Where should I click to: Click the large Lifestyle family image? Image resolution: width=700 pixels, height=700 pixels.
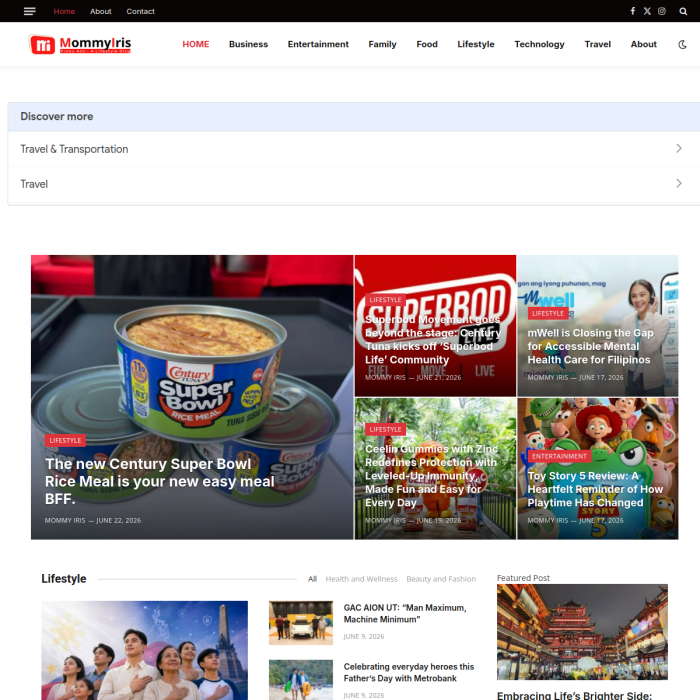pyautogui.click(x=145, y=650)
